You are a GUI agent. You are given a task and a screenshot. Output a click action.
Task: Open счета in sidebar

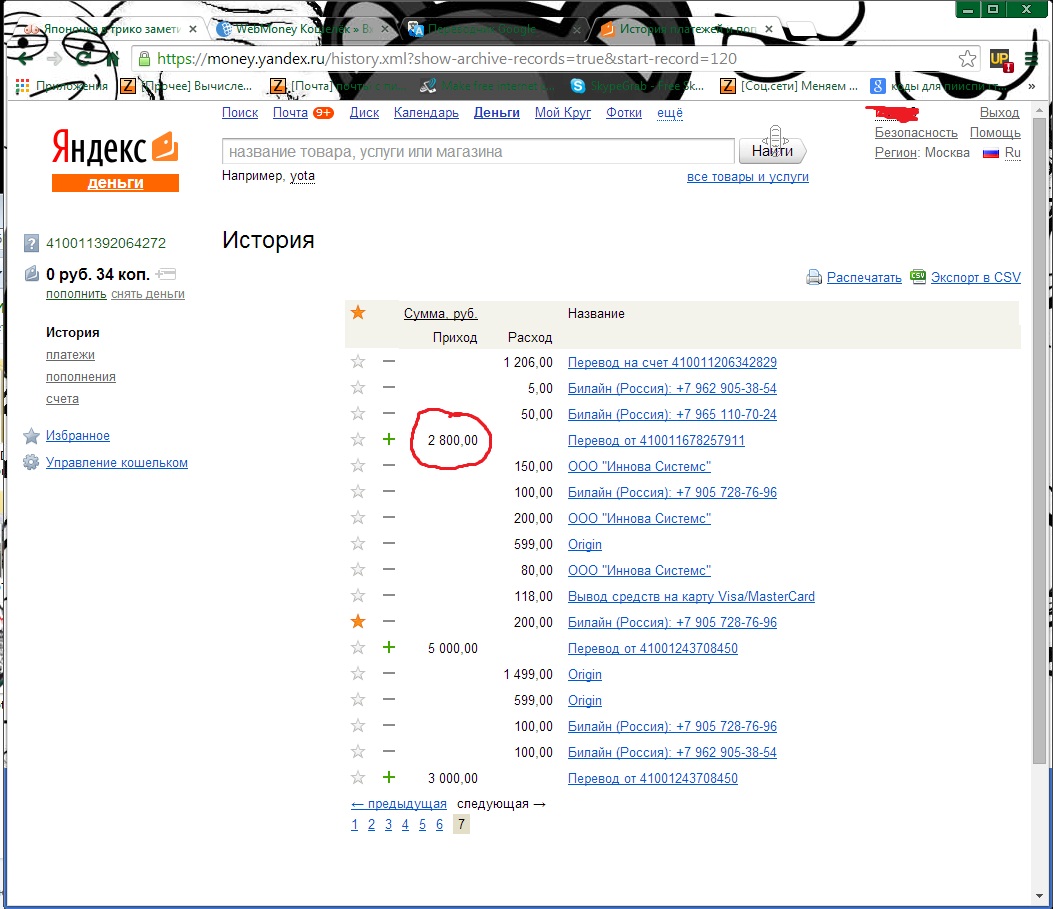[x=62, y=399]
